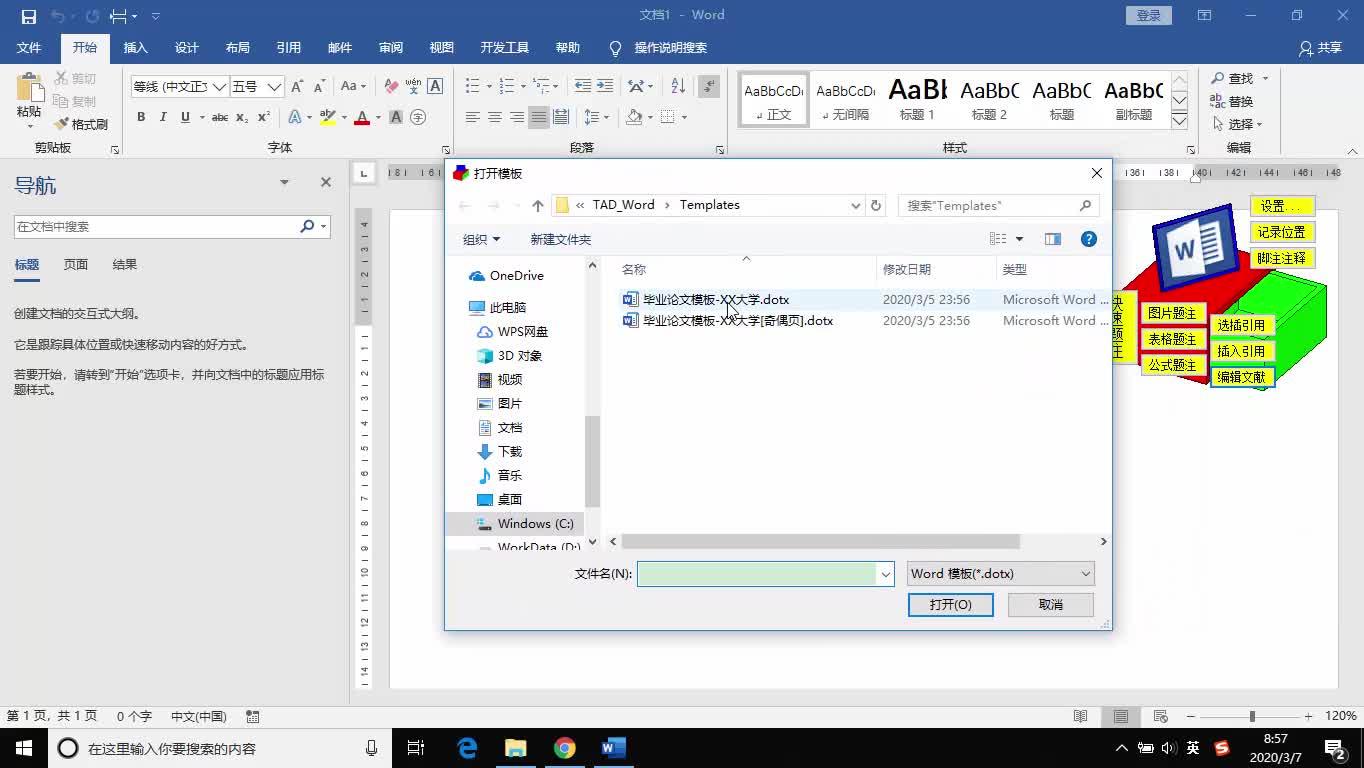Select the 标题 1 style
This screenshot has width=1364, height=768.
point(917,99)
